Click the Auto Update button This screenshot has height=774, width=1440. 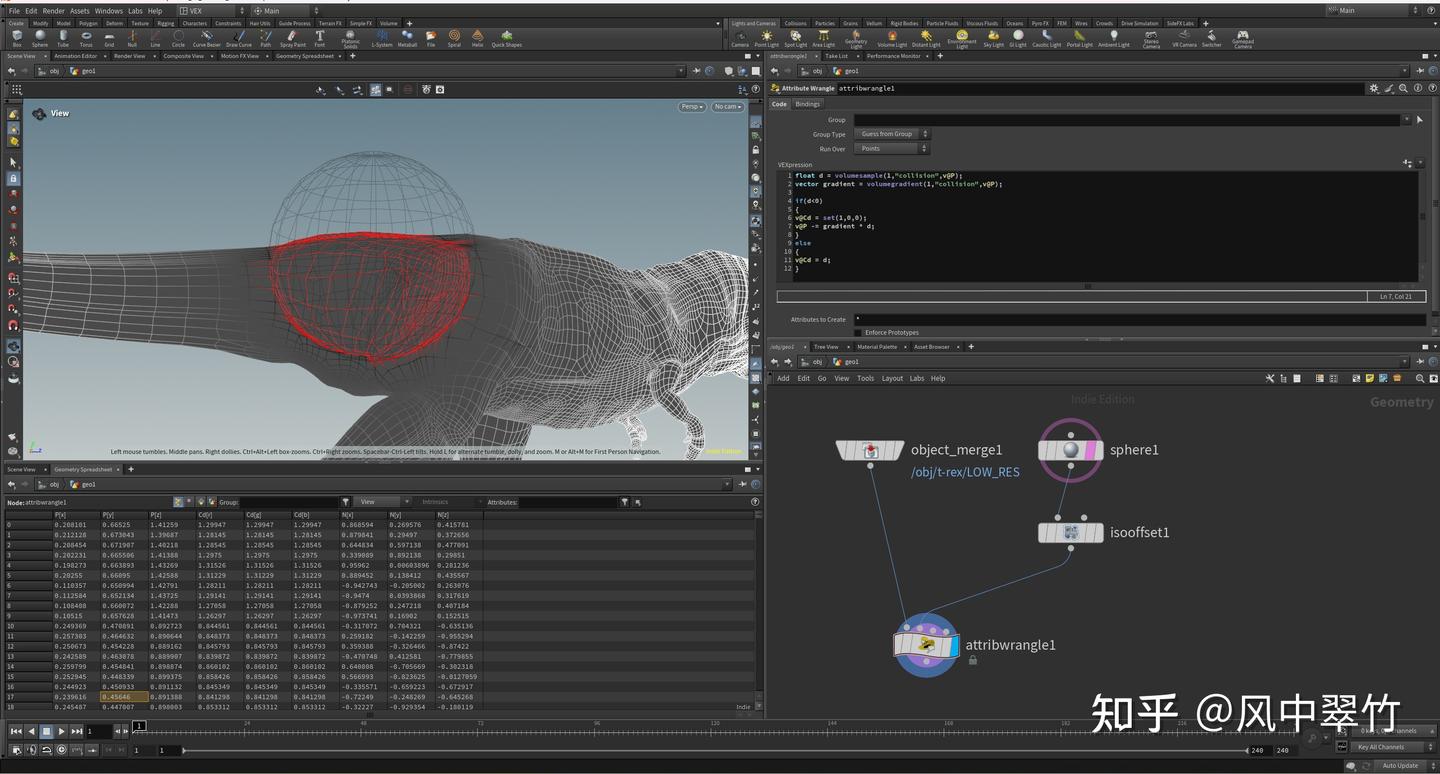point(1400,765)
